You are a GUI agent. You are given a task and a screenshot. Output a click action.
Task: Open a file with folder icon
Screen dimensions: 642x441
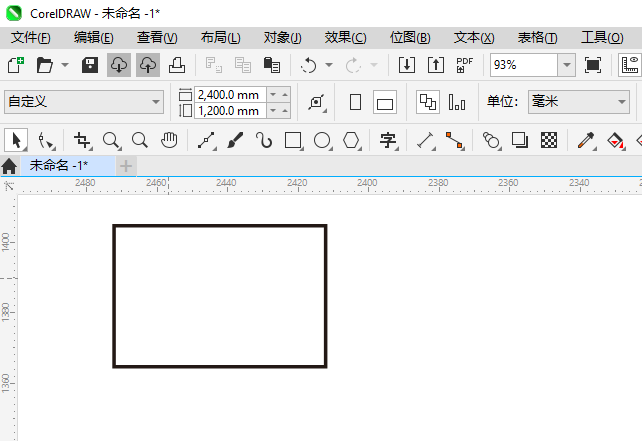pyautogui.click(x=45, y=65)
